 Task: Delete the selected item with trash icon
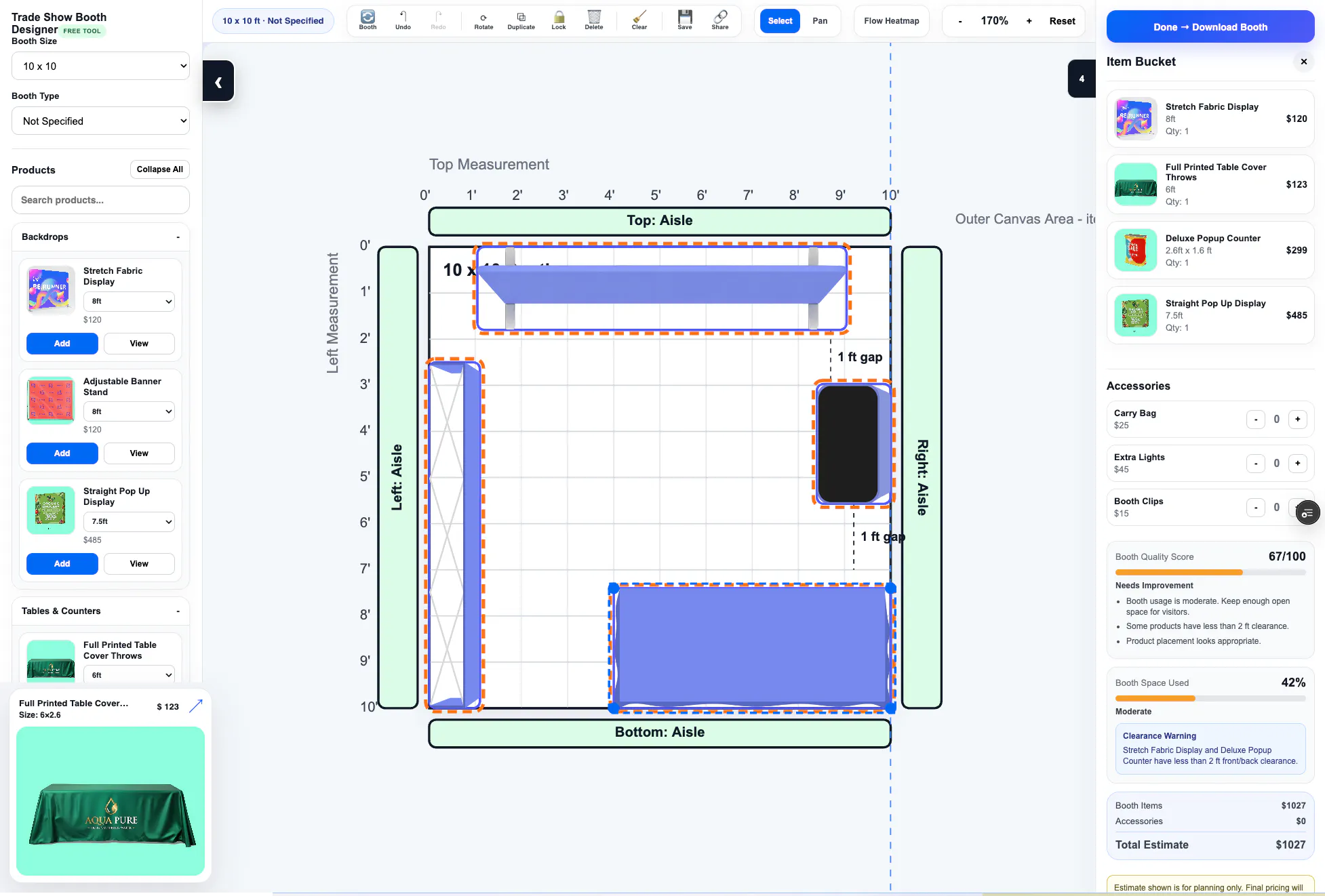tap(594, 20)
